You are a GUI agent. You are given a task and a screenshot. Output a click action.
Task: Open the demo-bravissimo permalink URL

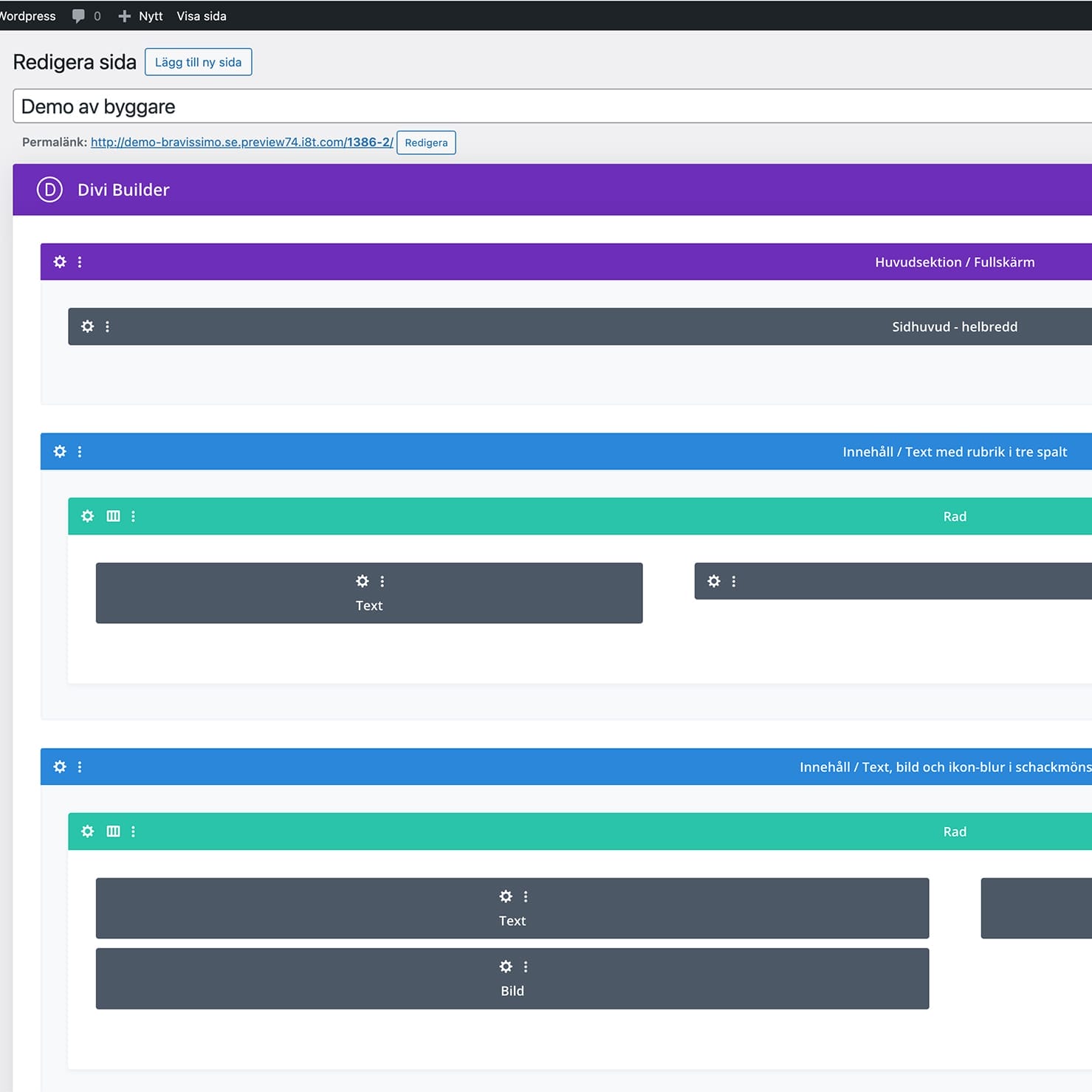click(241, 142)
